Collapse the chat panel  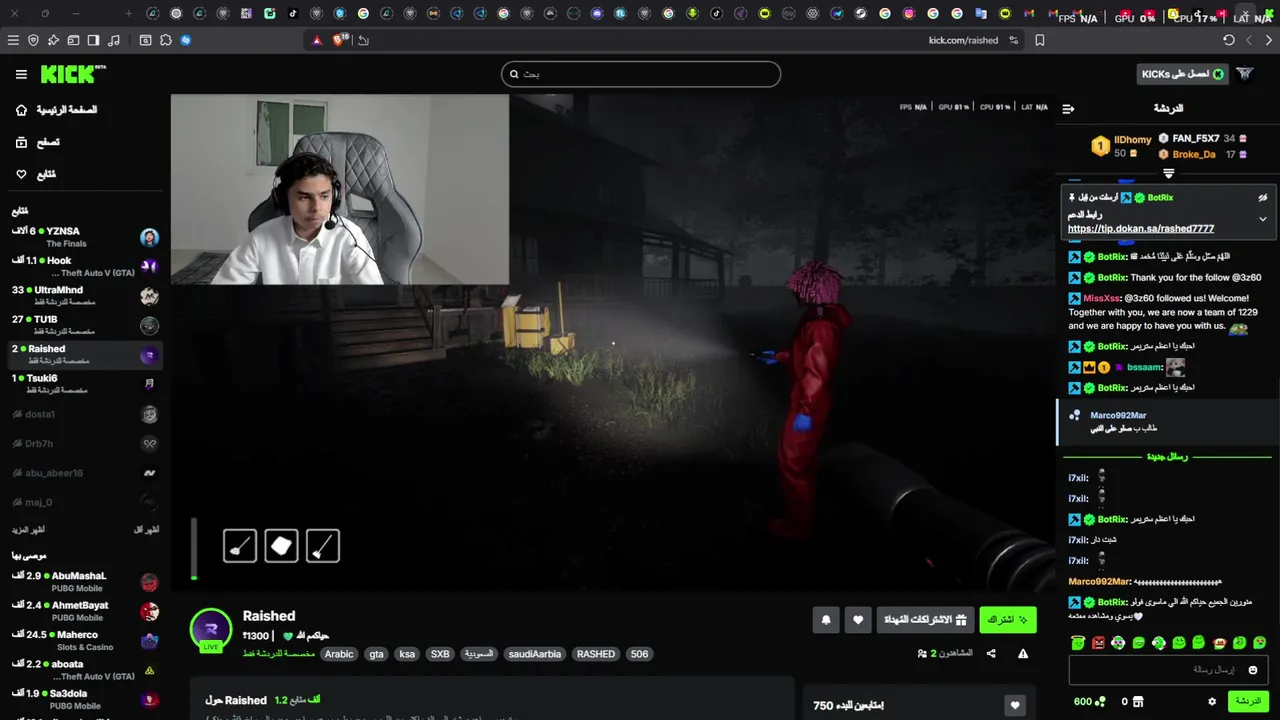pyautogui.click(x=1068, y=109)
